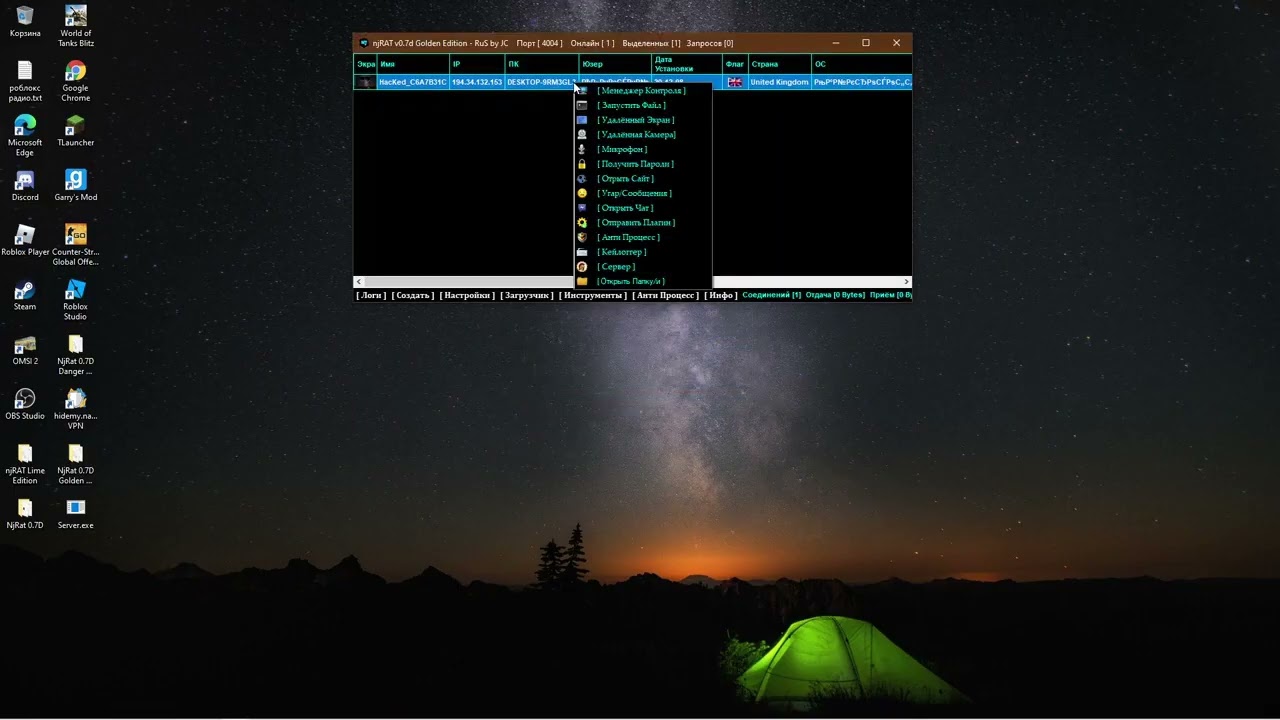This screenshot has width=1280, height=720.
Task: Click the ОС column header
Action: click(861, 64)
